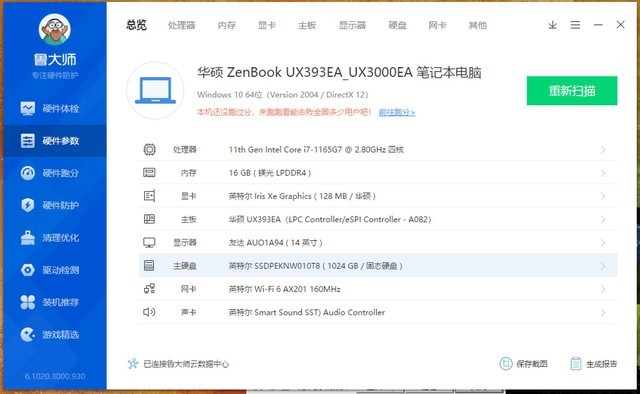Click the green 重新扫描 button
Viewport: 640px width, 394px height.
click(572, 91)
